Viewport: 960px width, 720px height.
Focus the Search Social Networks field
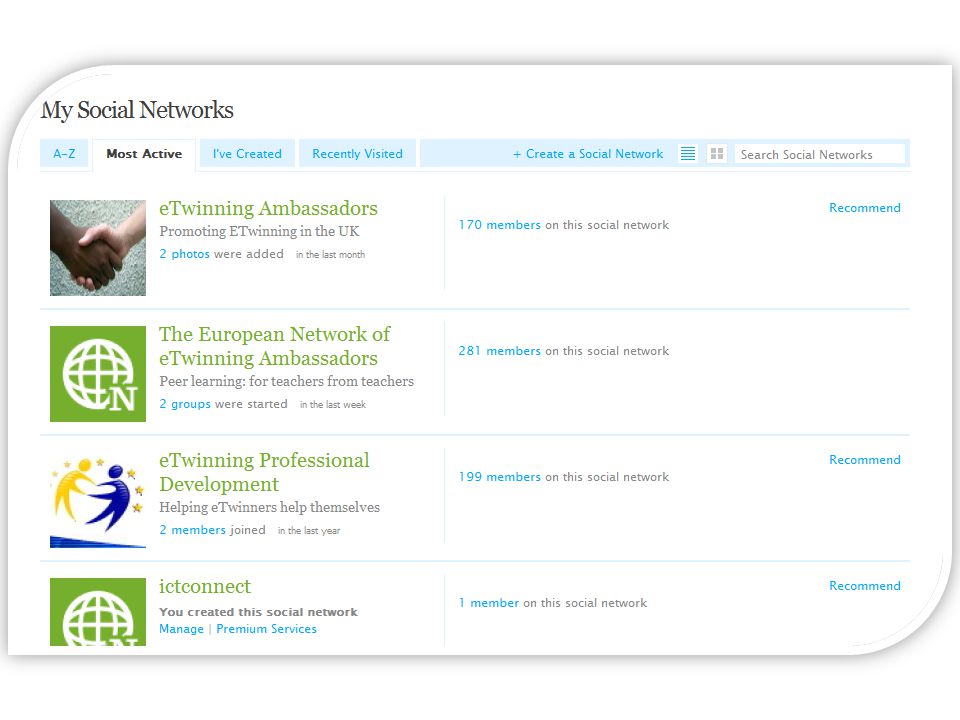[x=819, y=154]
